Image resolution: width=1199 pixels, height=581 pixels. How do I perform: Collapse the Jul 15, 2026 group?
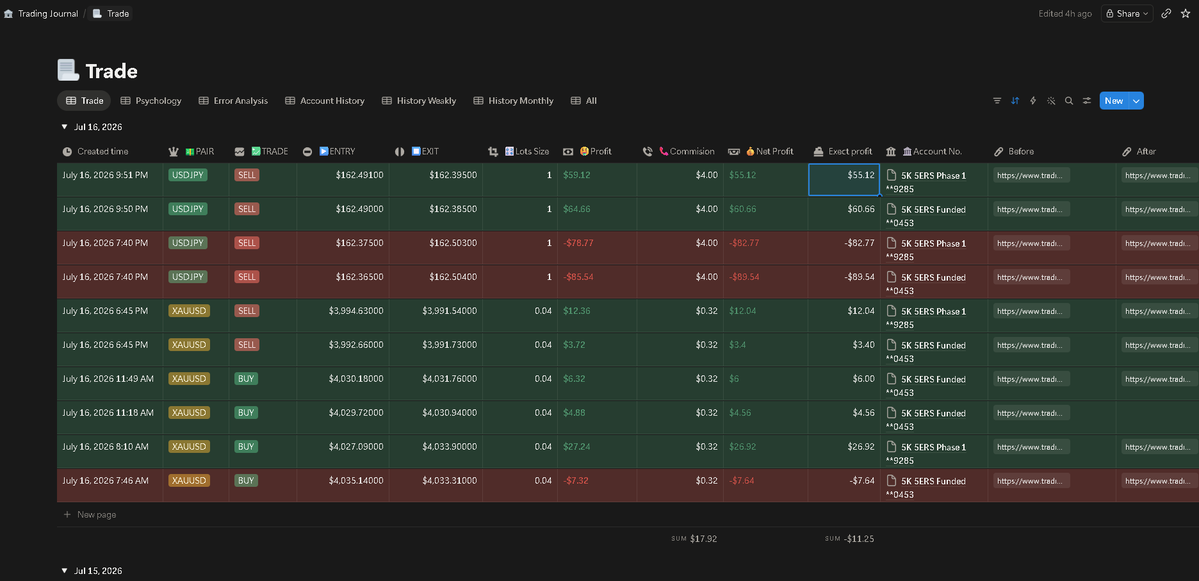pos(64,571)
